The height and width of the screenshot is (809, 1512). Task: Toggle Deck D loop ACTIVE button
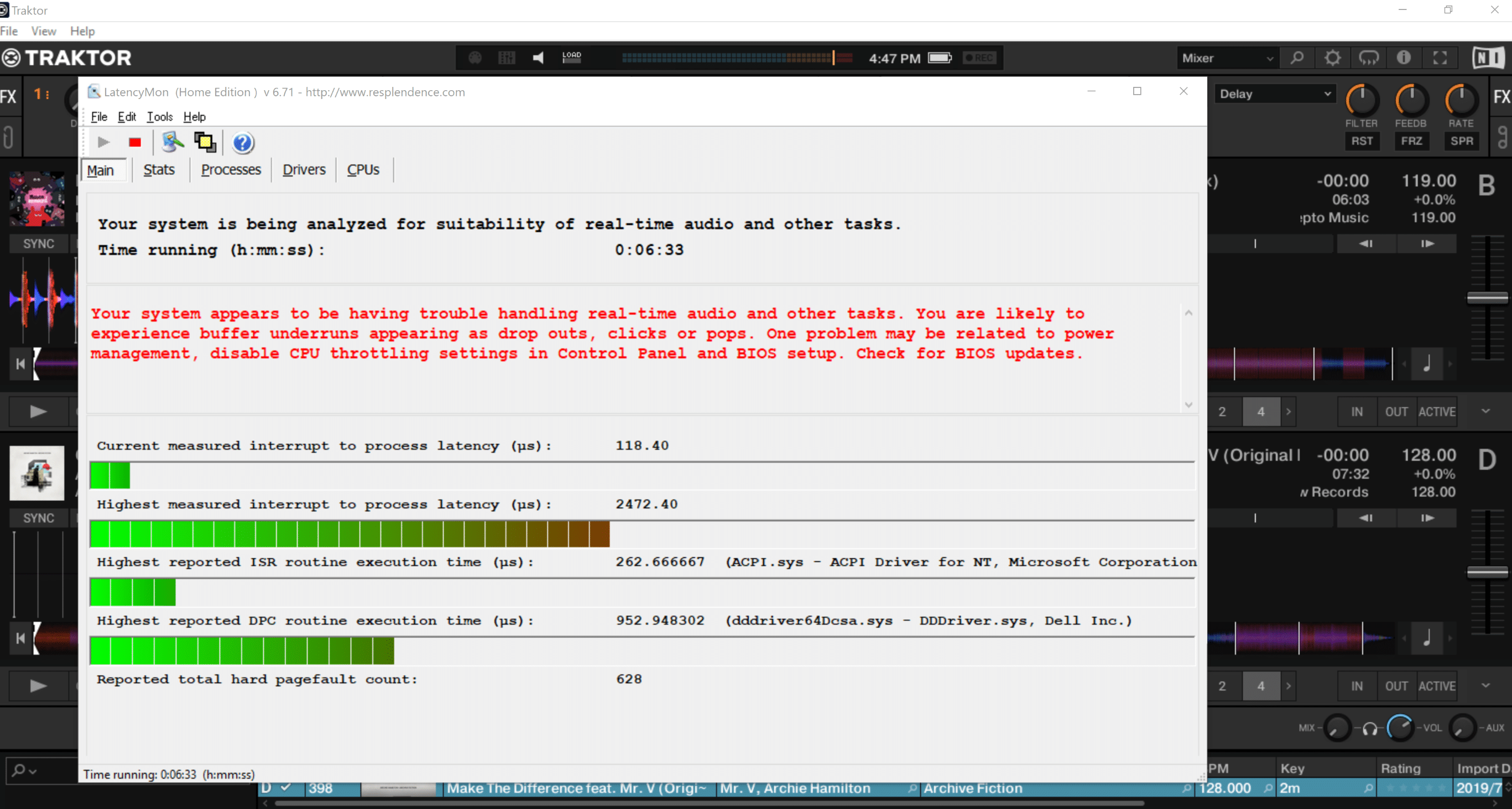tap(1437, 686)
